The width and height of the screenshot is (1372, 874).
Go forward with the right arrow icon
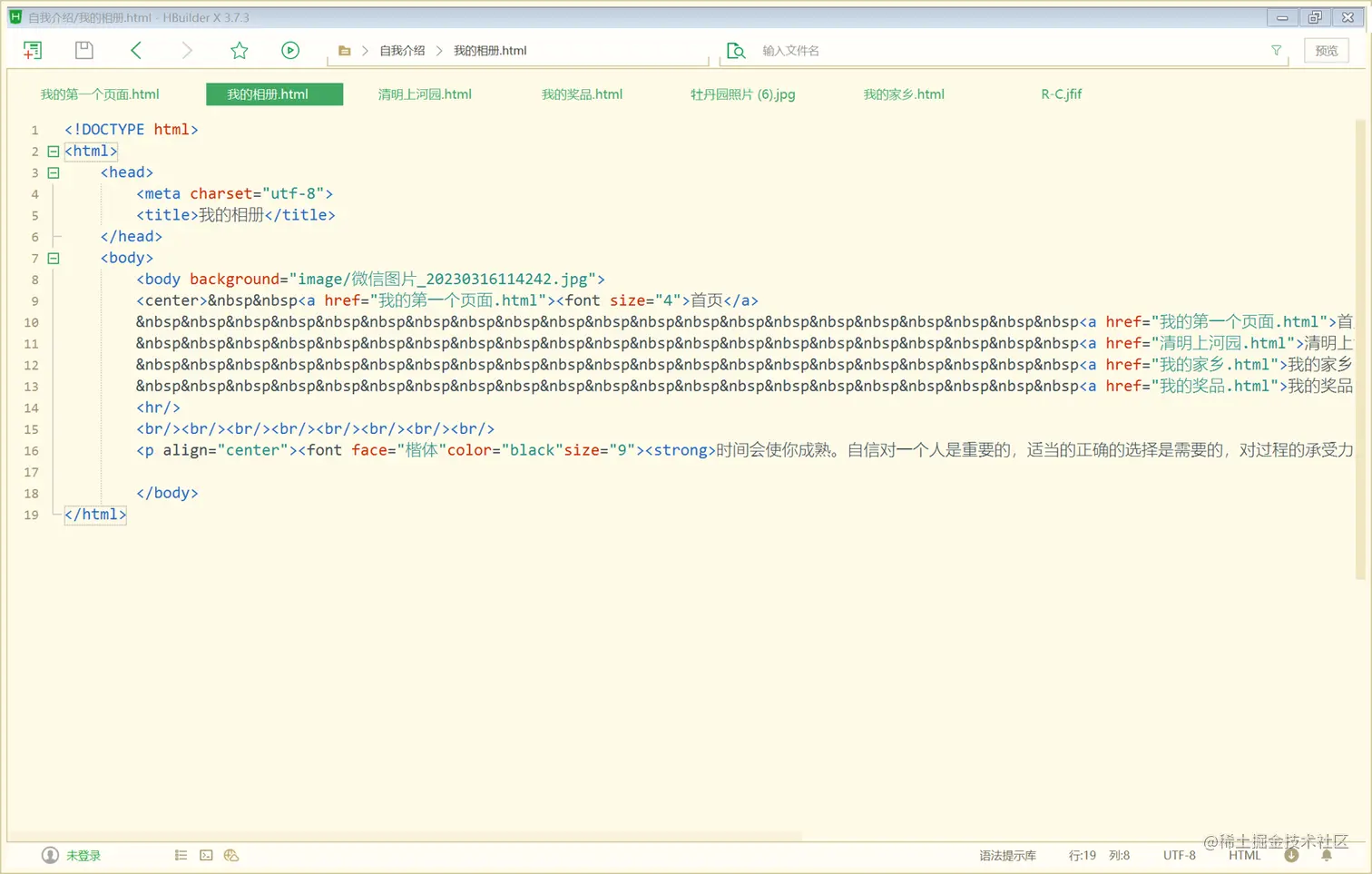[187, 50]
